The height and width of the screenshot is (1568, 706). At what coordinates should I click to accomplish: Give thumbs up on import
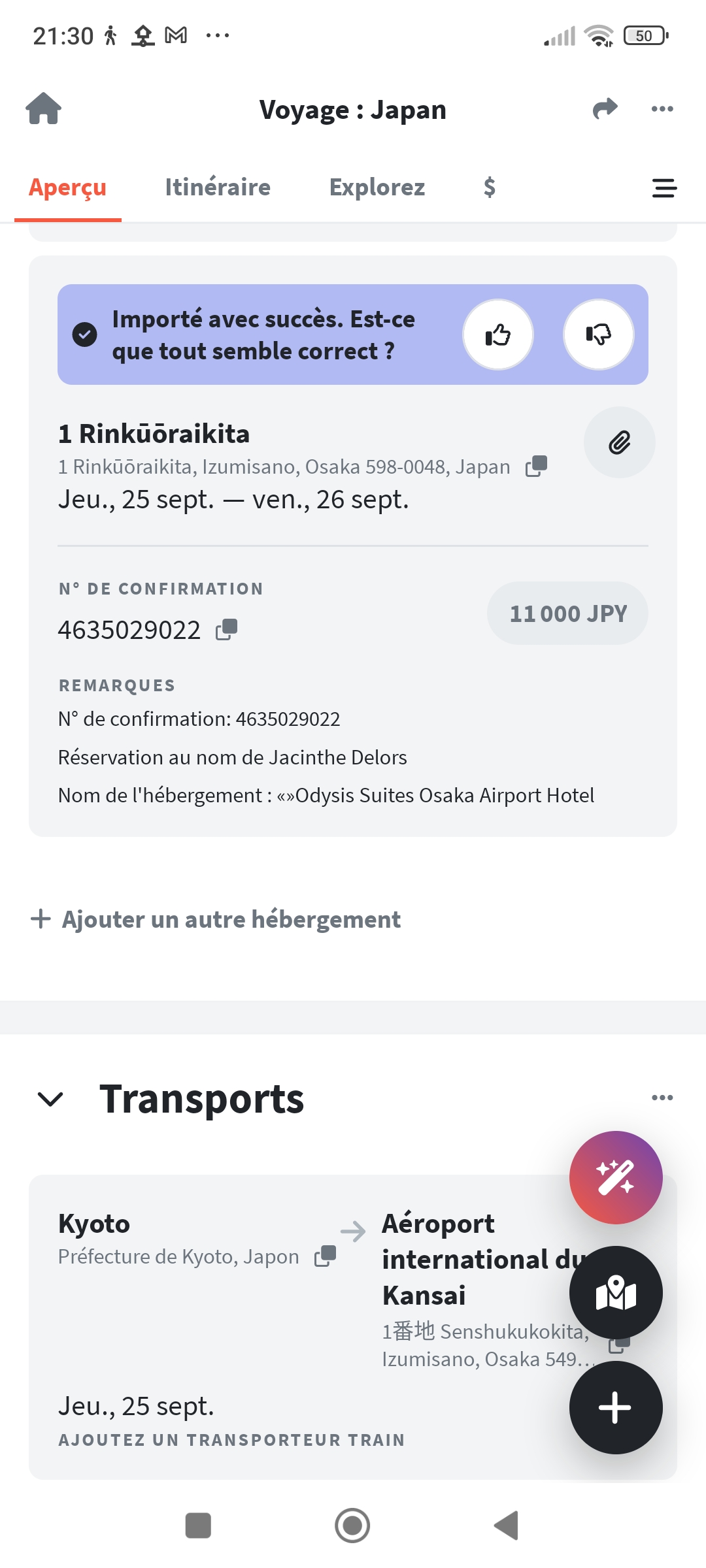(498, 335)
